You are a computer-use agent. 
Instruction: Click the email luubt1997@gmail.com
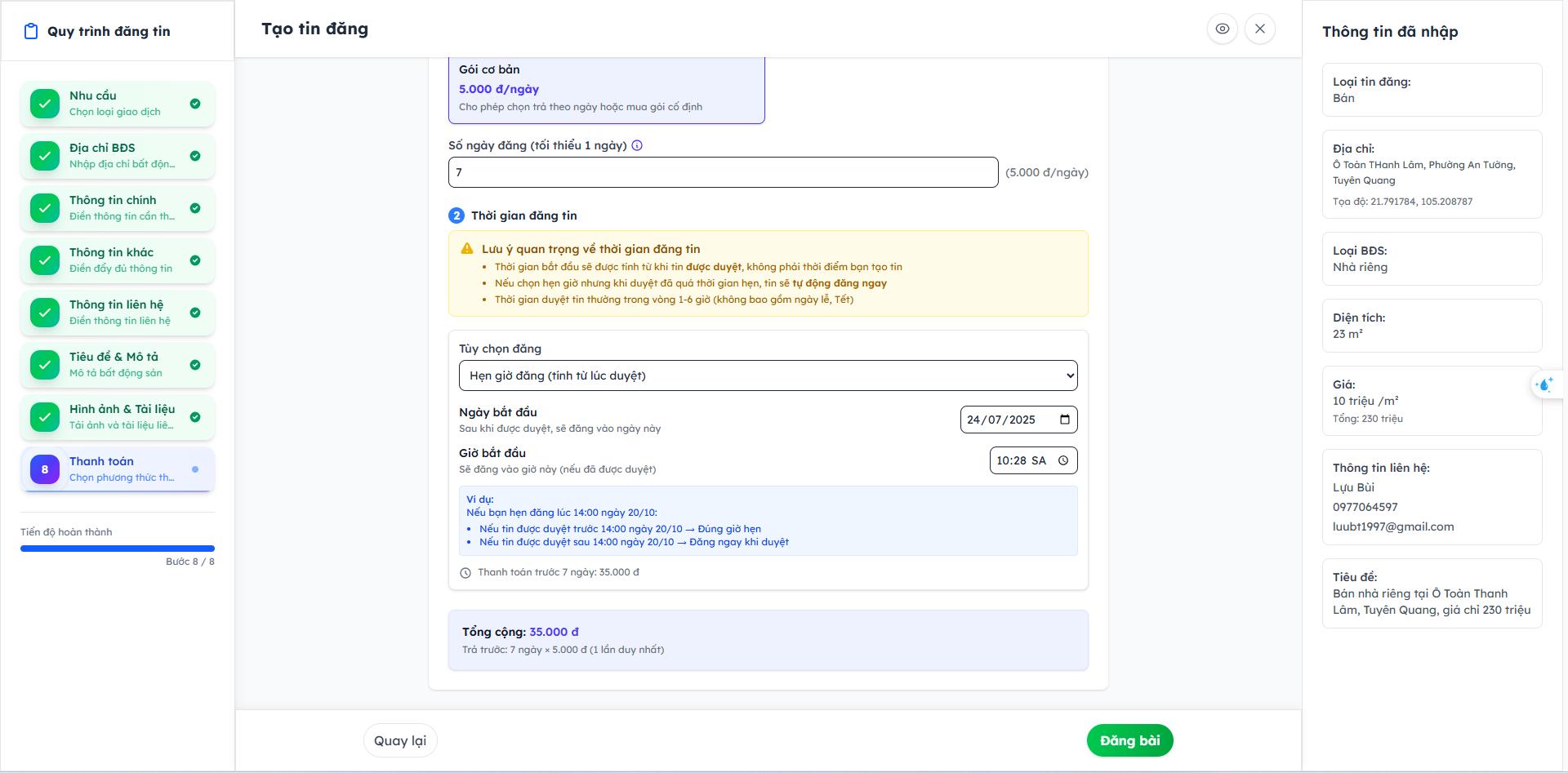(x=1393, y=526)
